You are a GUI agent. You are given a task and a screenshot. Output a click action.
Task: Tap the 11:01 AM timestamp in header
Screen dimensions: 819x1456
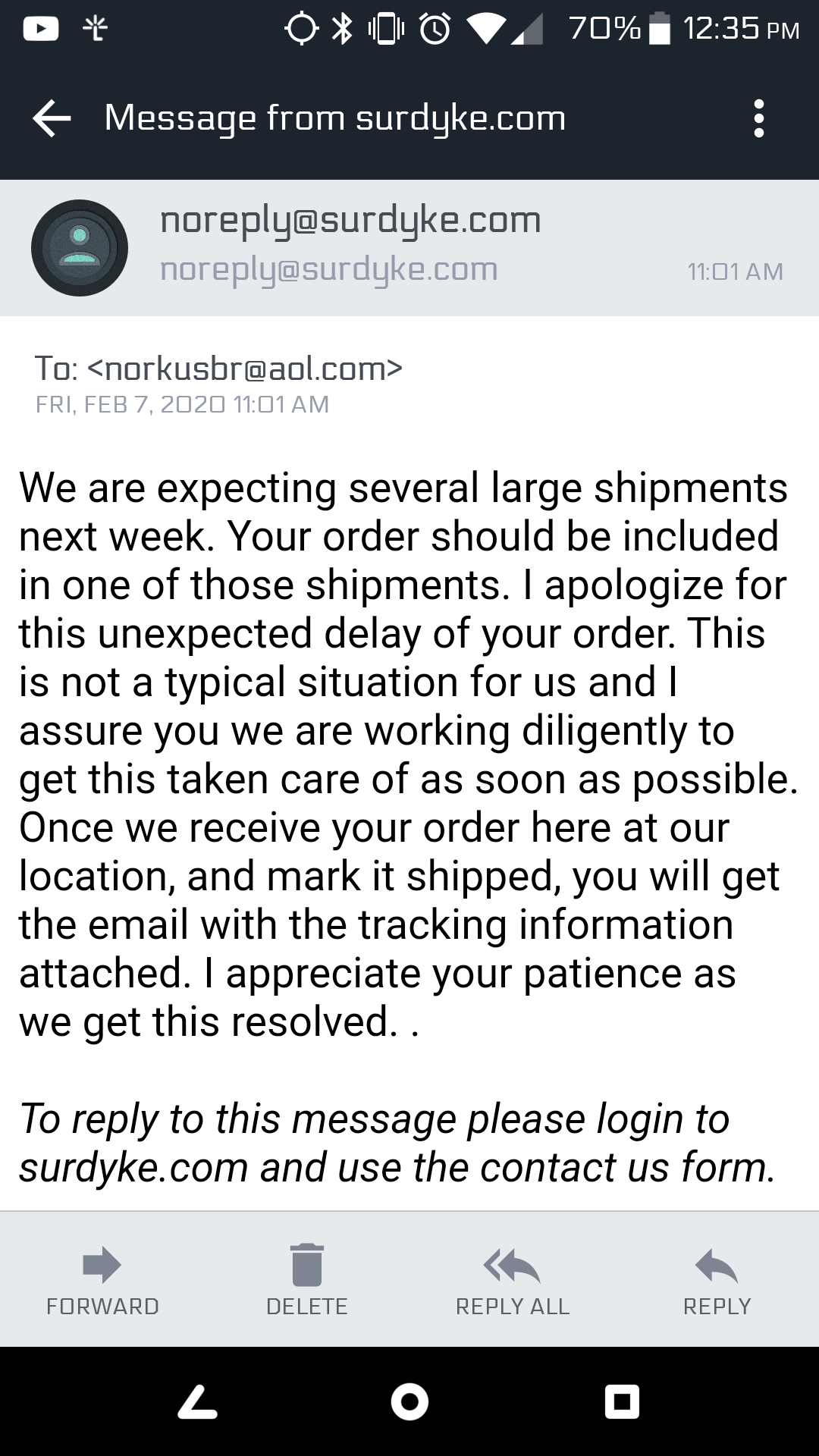(x=735, y=271)
